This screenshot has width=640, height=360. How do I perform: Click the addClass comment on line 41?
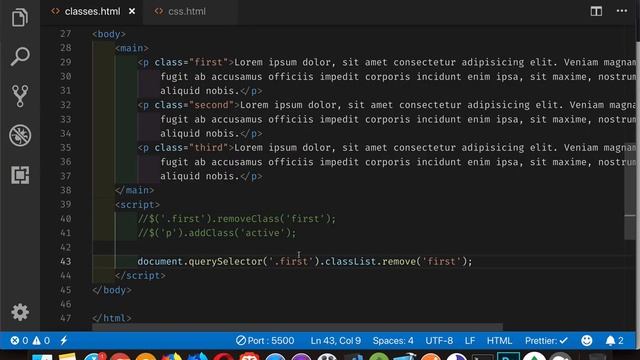[217, 233]
